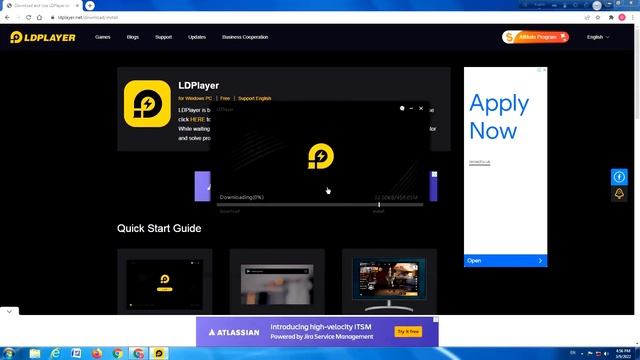This screenshot has height=360, width=640.
Task: Close the ad beside the purple download button
Action: [x=434, y=174]
